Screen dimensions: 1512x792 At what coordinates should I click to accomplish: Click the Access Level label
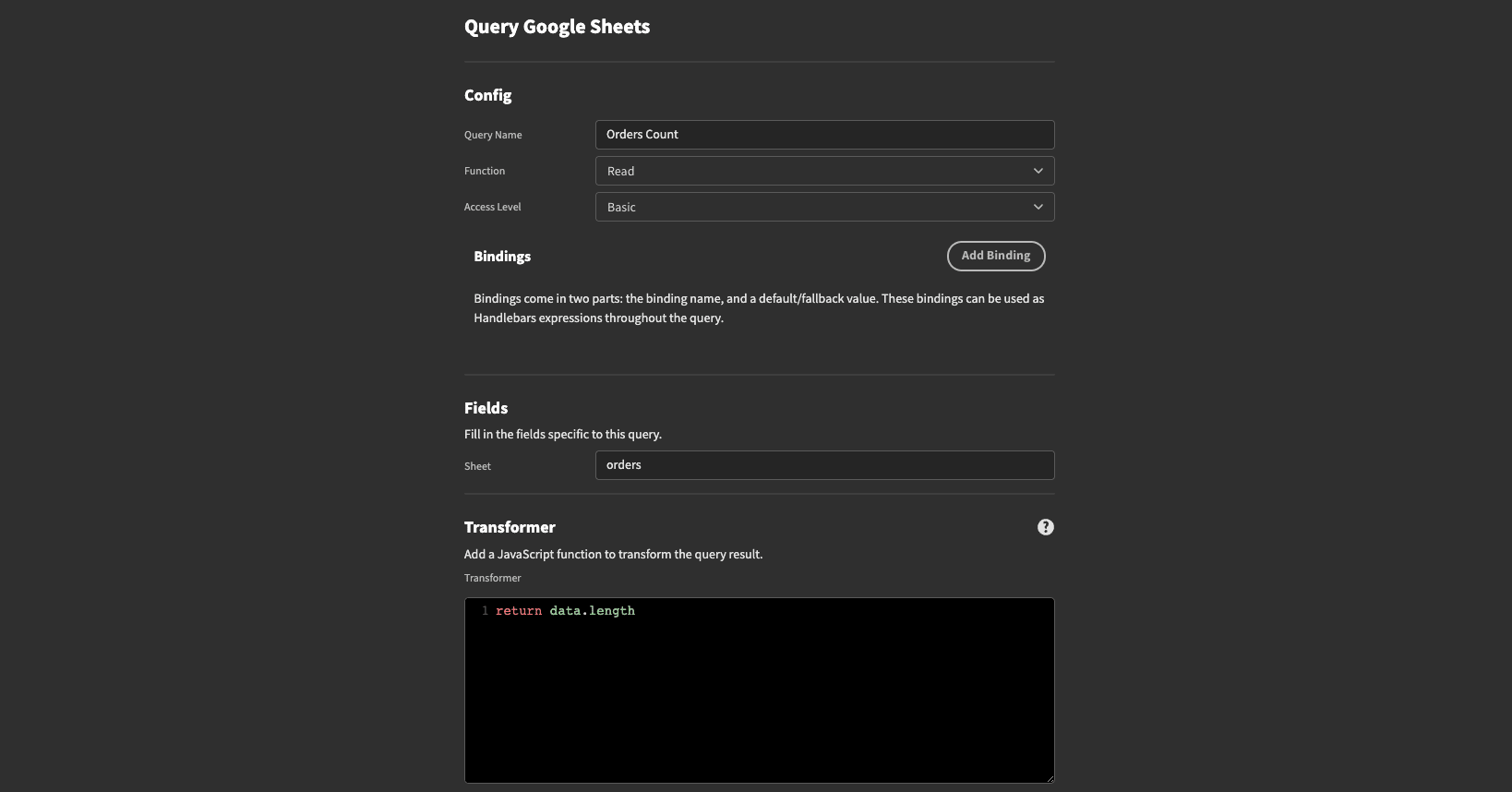pyautogui.click(x=492, y=207)
